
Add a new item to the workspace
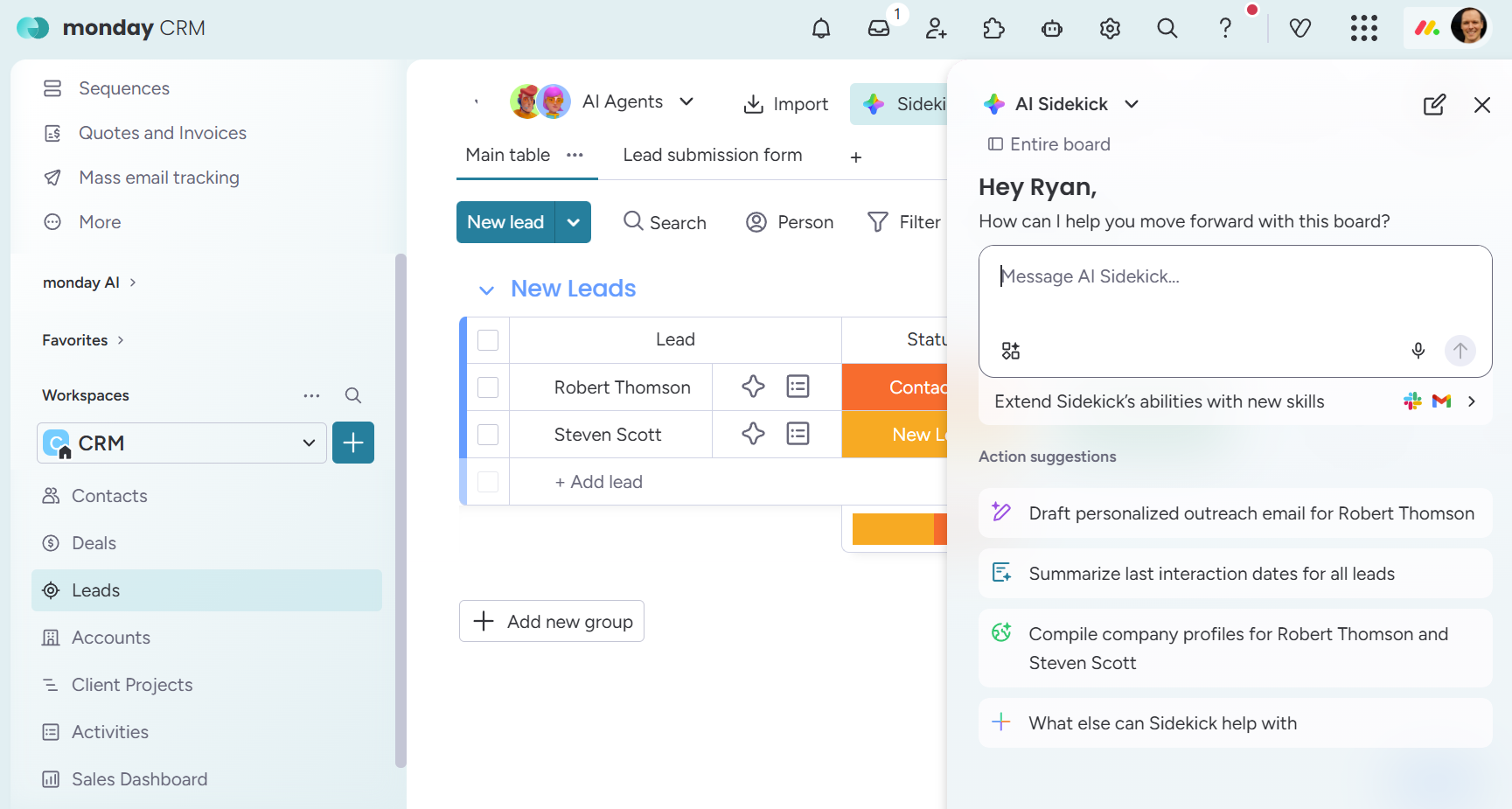pyautogui.click(x=353, y=443)
